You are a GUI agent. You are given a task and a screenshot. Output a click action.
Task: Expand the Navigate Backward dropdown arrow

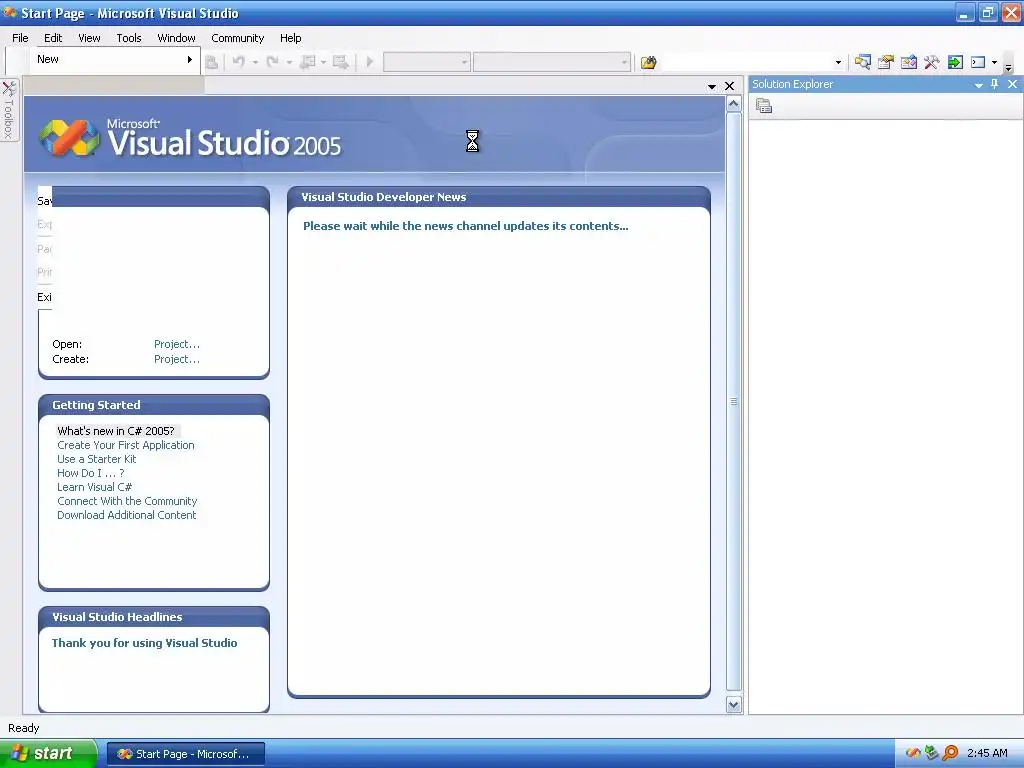click(x=323, y=63)
